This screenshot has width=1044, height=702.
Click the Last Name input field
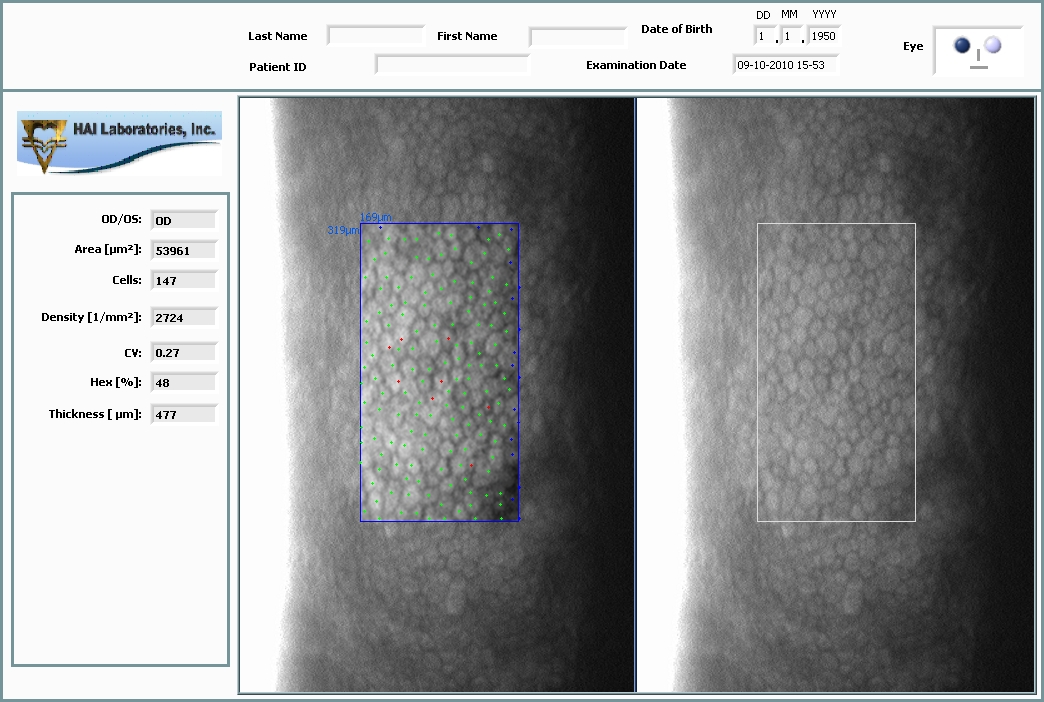coord(376,35)
